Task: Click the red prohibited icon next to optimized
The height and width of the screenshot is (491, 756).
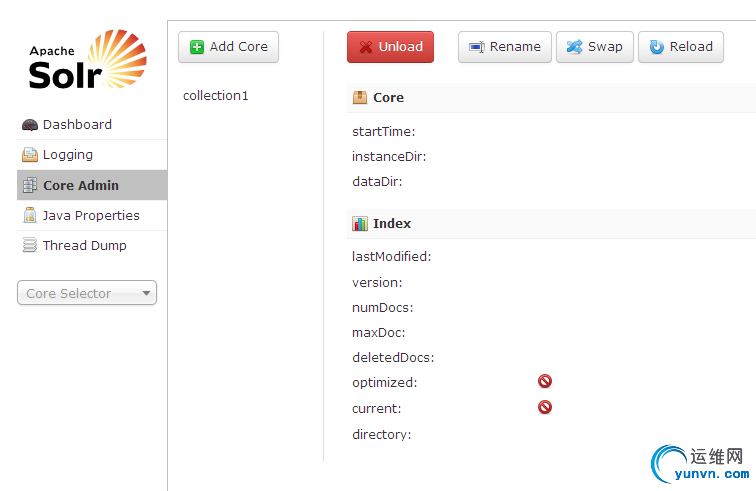Action: [545, 382]
